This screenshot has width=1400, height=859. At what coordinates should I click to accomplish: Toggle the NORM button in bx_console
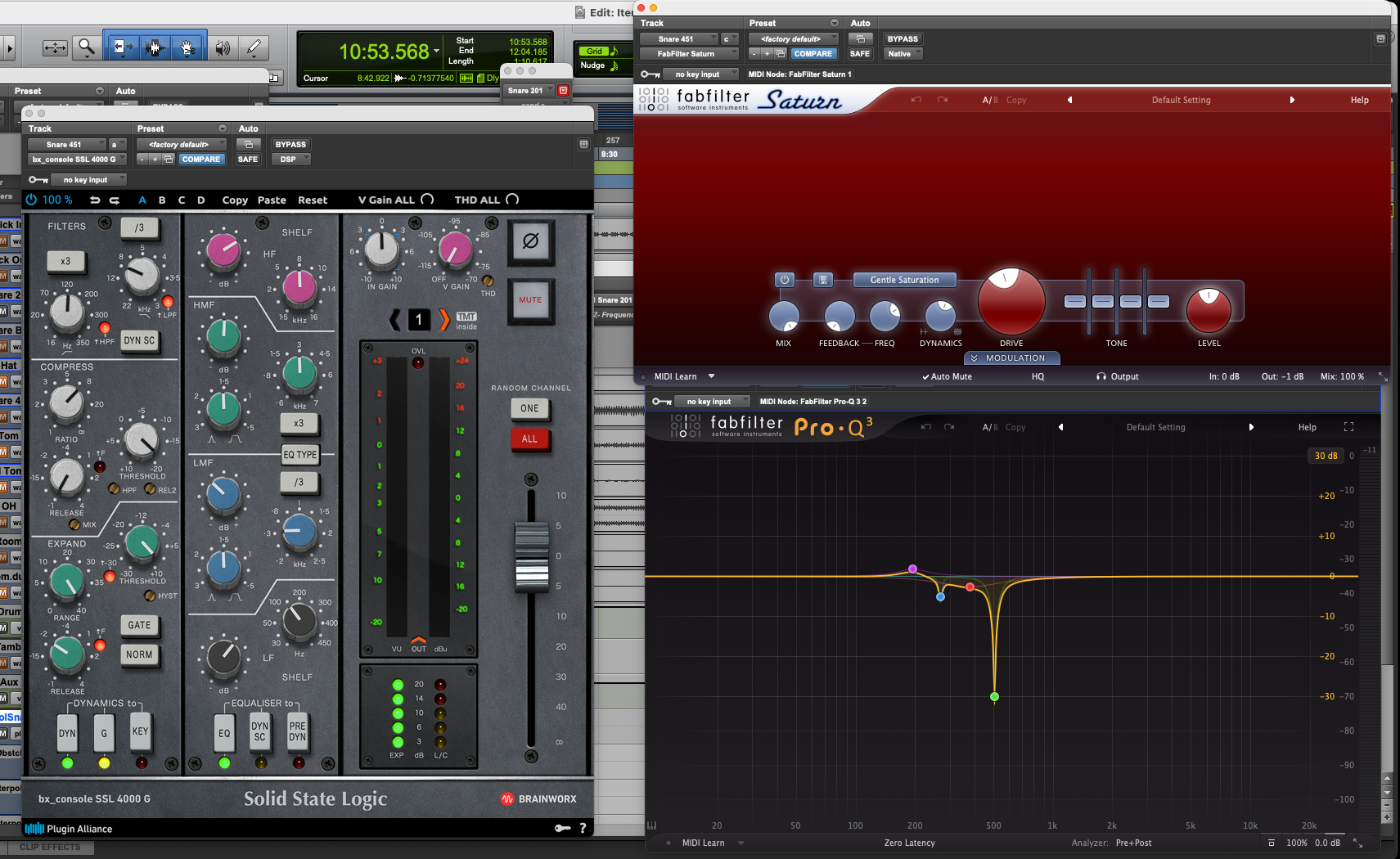tap(139, 654)
